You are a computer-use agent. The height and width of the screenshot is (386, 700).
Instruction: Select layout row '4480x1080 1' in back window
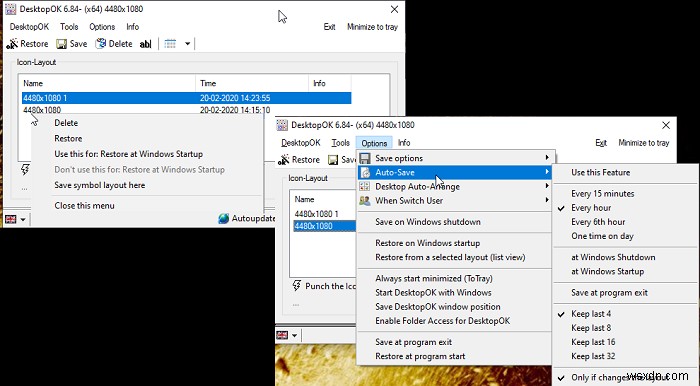point(187,98)
